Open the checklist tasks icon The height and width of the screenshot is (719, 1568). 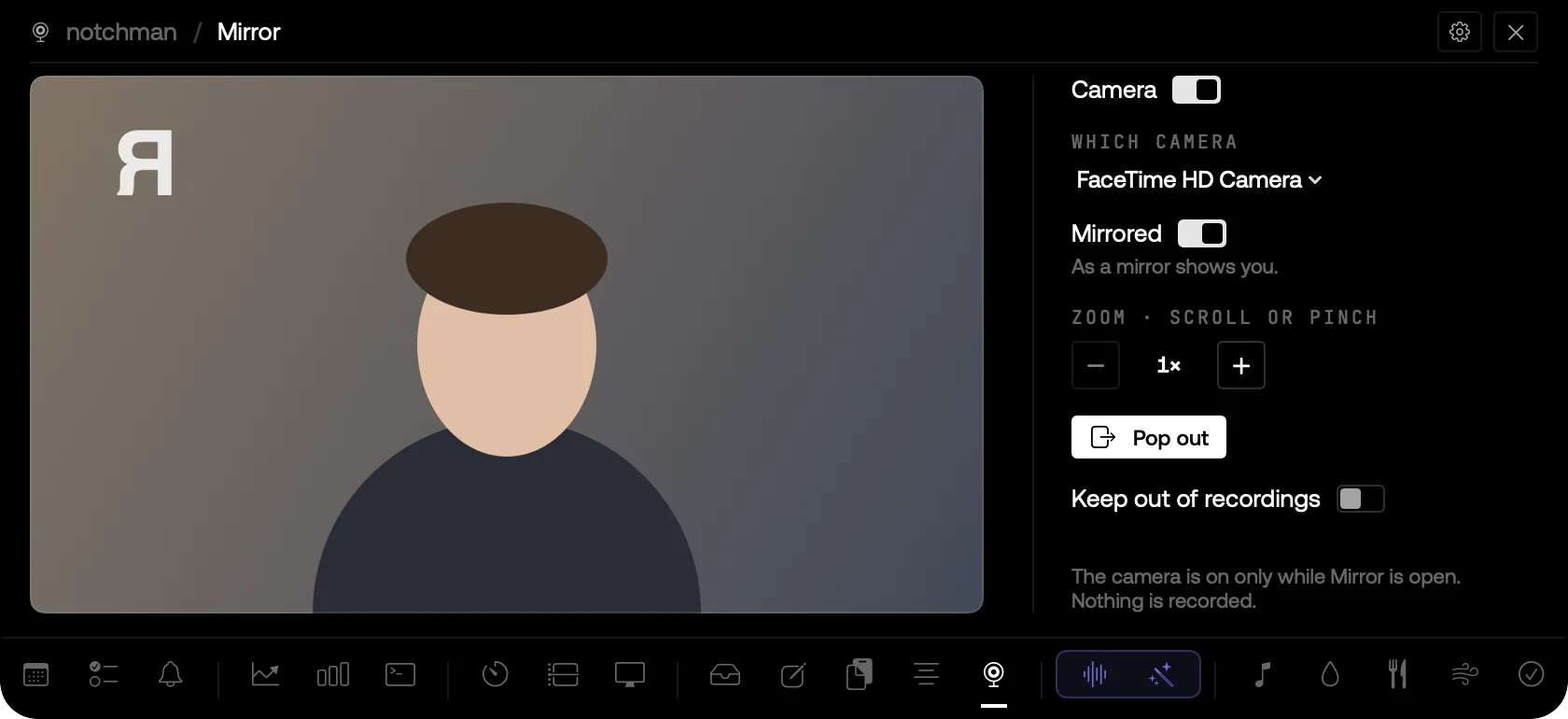[104, 674]
